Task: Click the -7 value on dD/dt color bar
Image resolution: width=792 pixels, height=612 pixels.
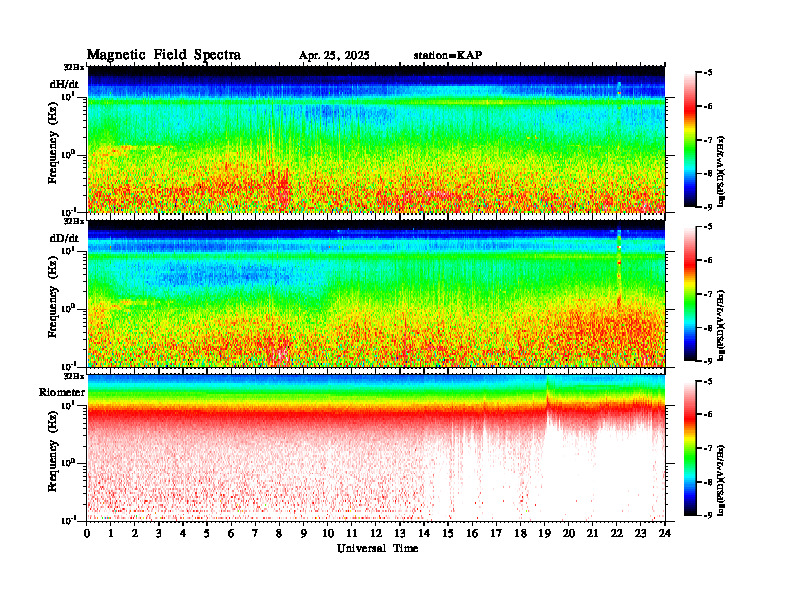Action: click(x=707, y=294)
